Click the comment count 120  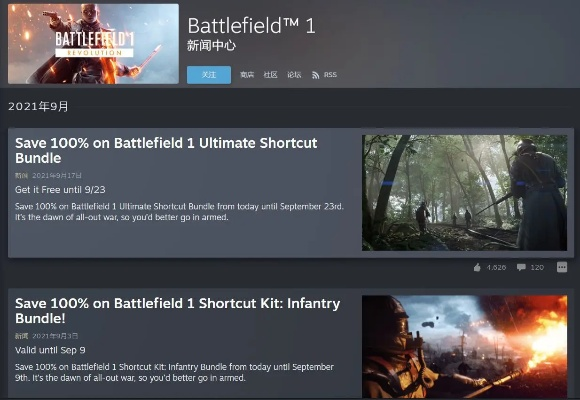(x=537, y=268)
